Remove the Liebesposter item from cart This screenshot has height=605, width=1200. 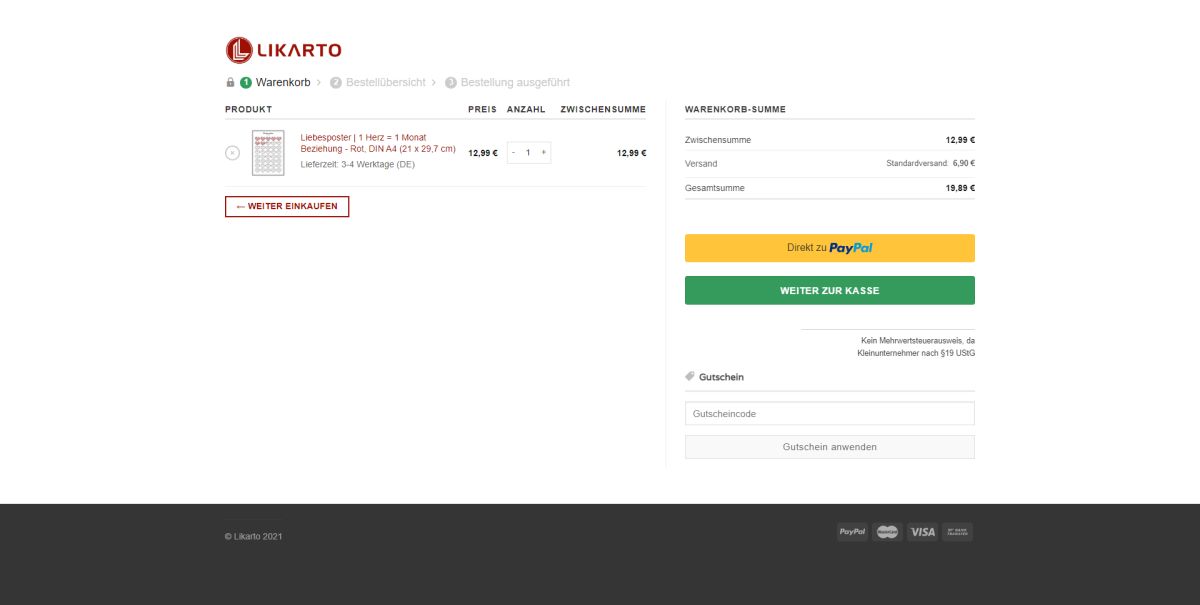(232, 153)
